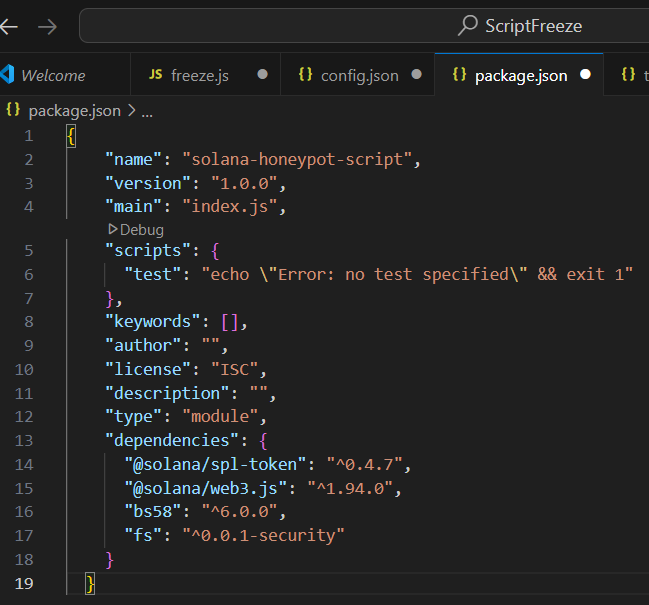The width and height of the screenshot is (649, 605).
Task: Click unsaved dot on config.json tab
Action: click(416, 74)
